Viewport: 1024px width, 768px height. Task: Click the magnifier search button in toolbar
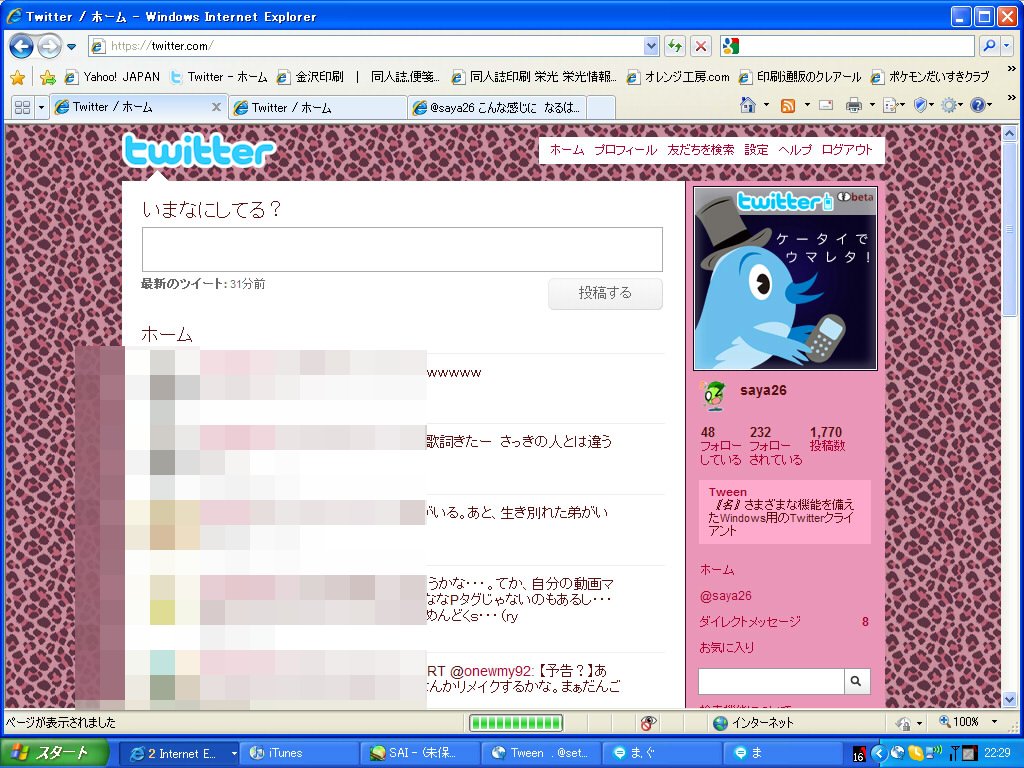(x=989, y=46)
